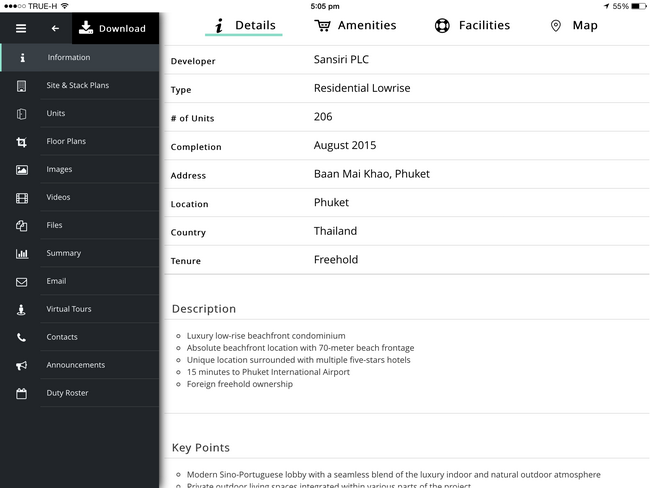Click the battery indicator in status bar
Screen dimensions: 650x488
tap(638, 6)
